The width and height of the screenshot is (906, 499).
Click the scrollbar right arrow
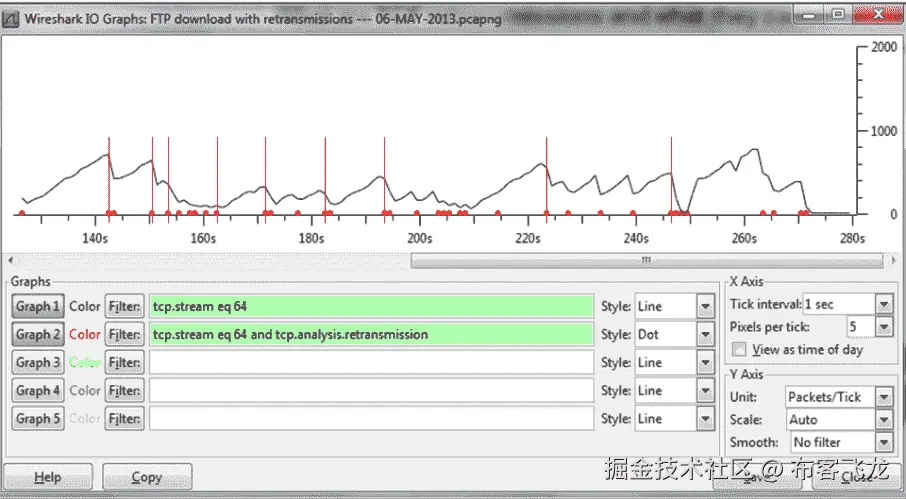[x=894, y=260]
